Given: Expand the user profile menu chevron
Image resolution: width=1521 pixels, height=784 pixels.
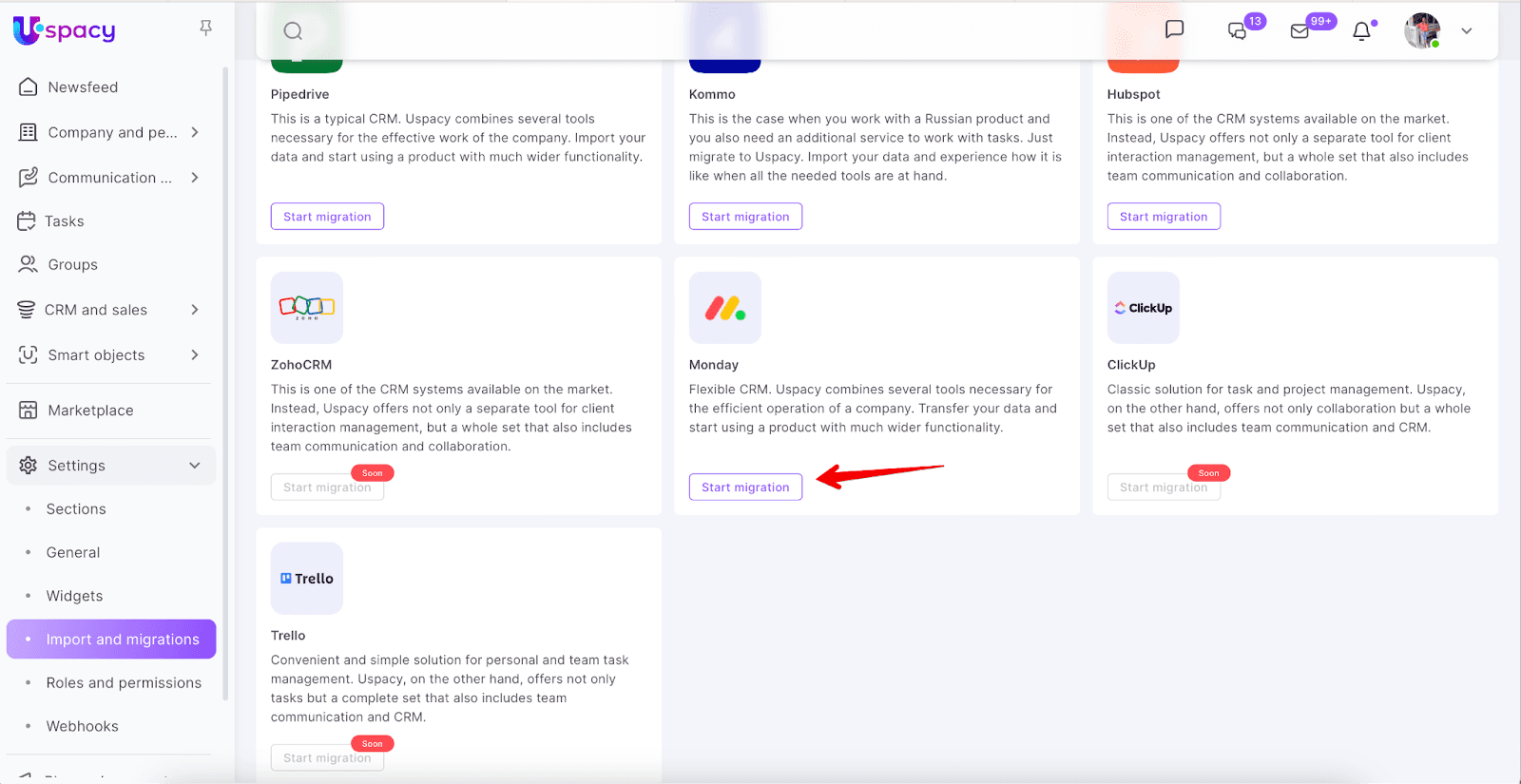Looking at the screenshot, I should point(1467,31).
